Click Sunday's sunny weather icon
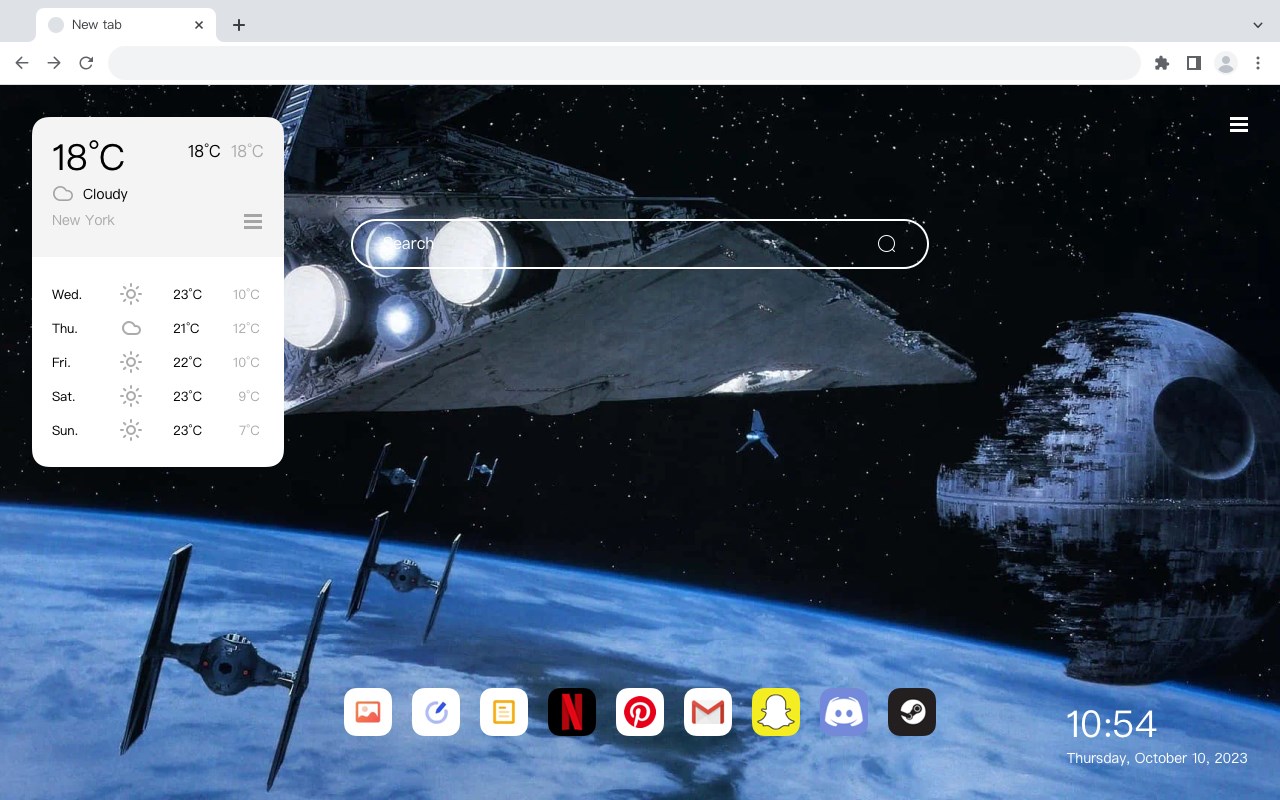1280x800 pixels. point(131,430)
